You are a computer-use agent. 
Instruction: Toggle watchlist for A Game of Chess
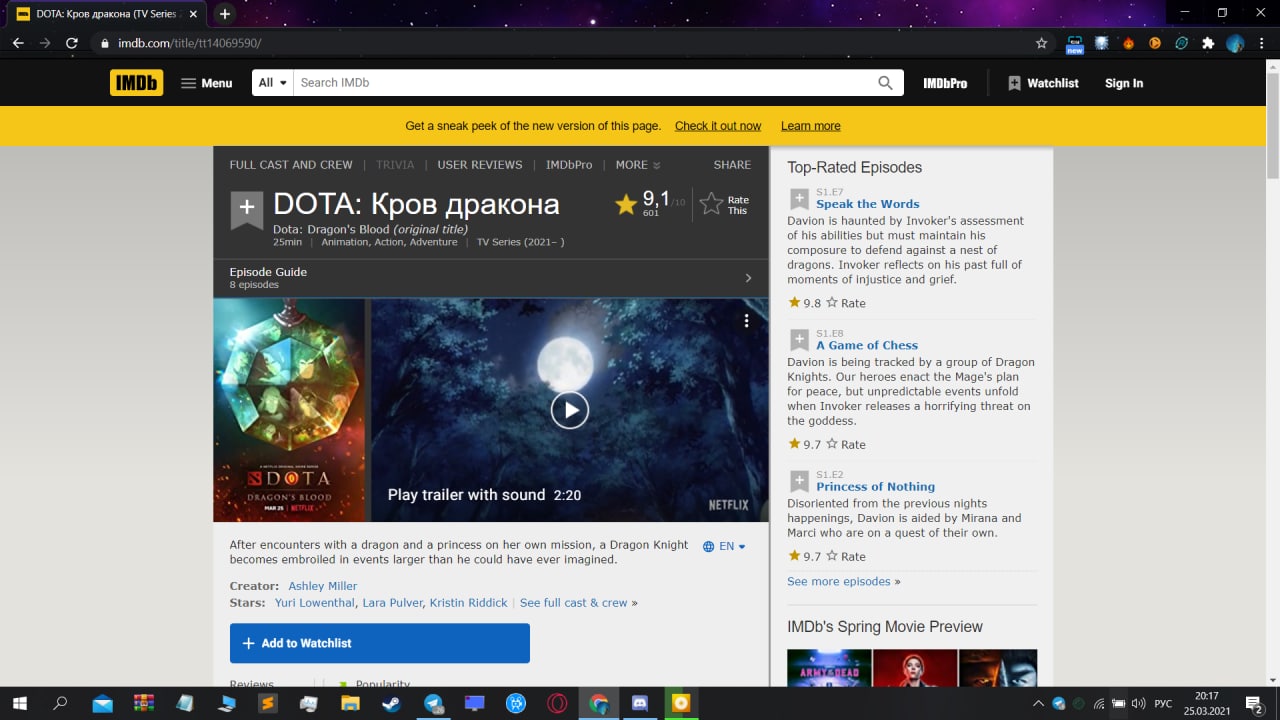pyautogui.click(x=799, y=339)
